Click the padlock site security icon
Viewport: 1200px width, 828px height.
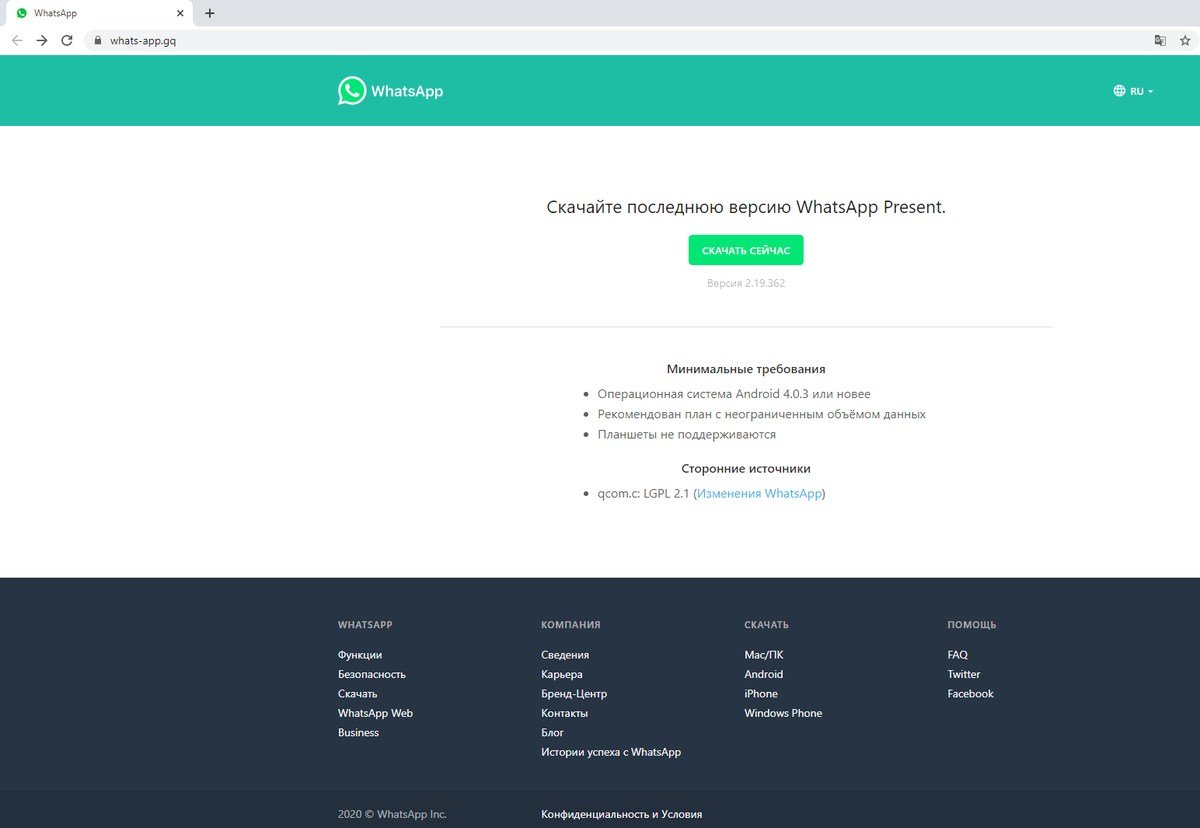point(98,41)
